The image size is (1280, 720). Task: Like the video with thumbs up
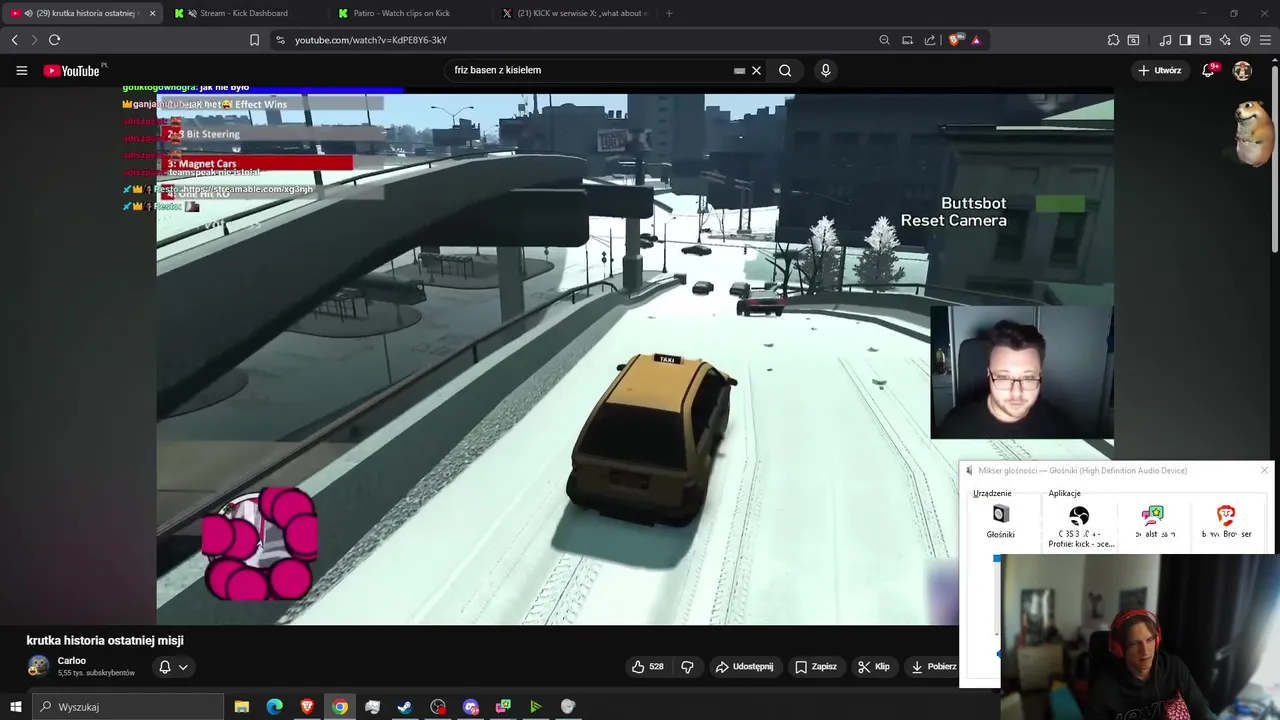647,667
